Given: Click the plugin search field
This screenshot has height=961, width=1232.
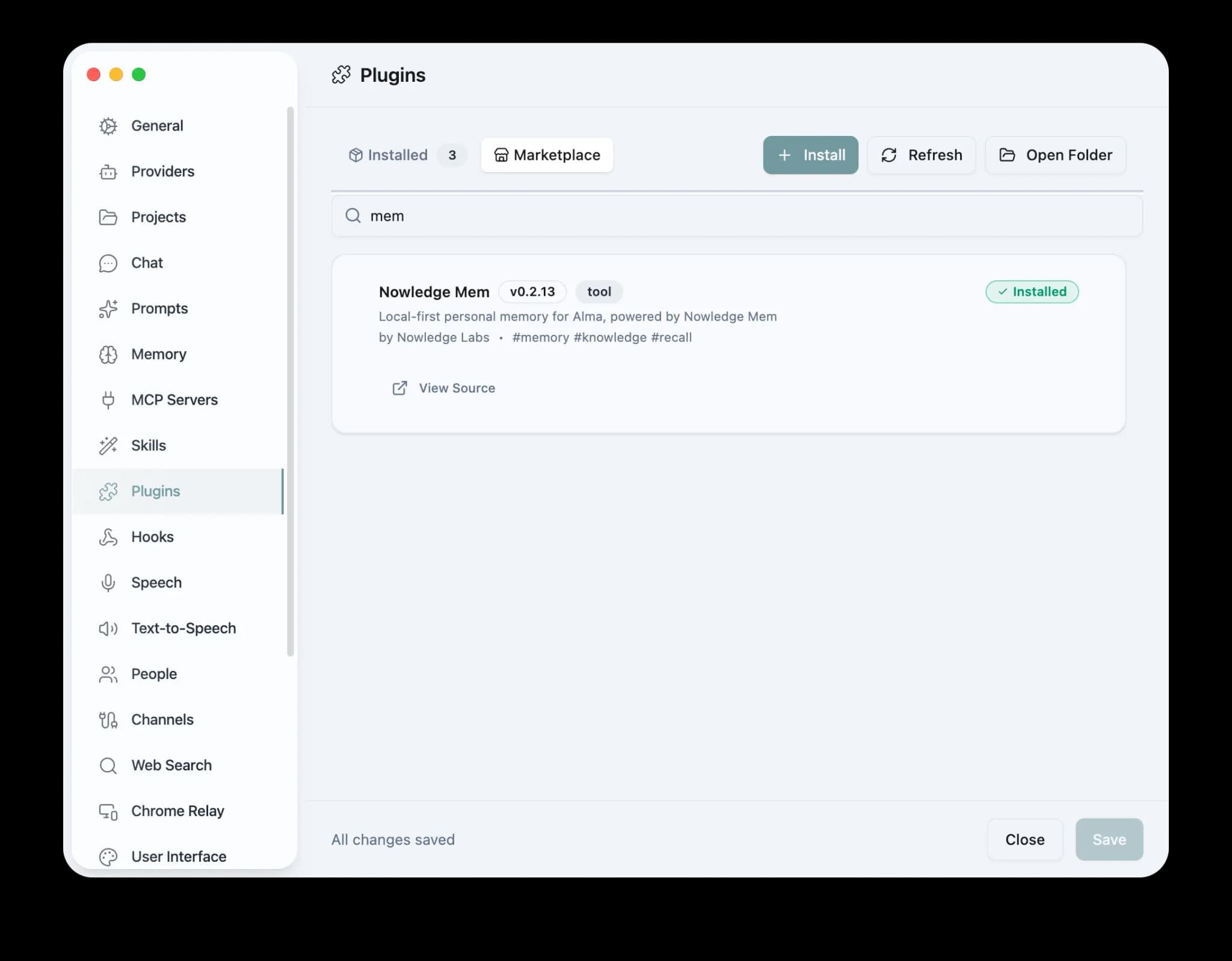Looking at the screenshot, I should (736, 216).
